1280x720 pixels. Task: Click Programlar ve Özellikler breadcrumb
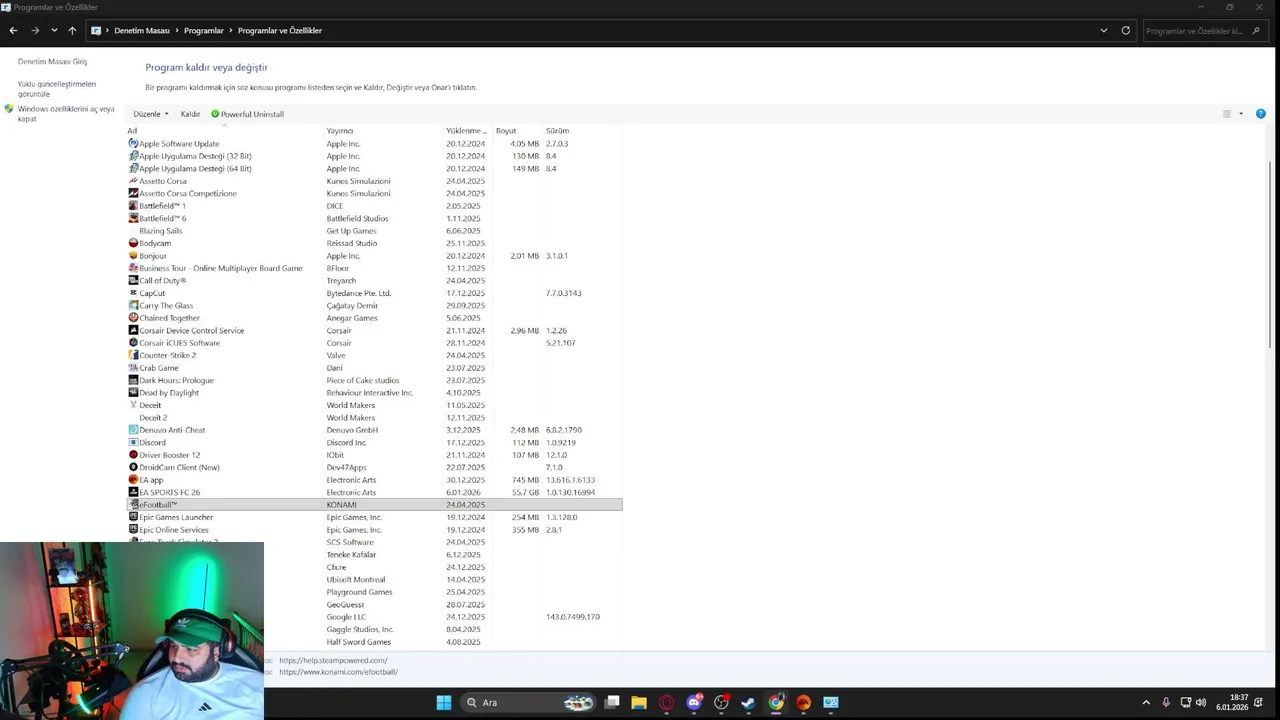(x=280, y=31)
